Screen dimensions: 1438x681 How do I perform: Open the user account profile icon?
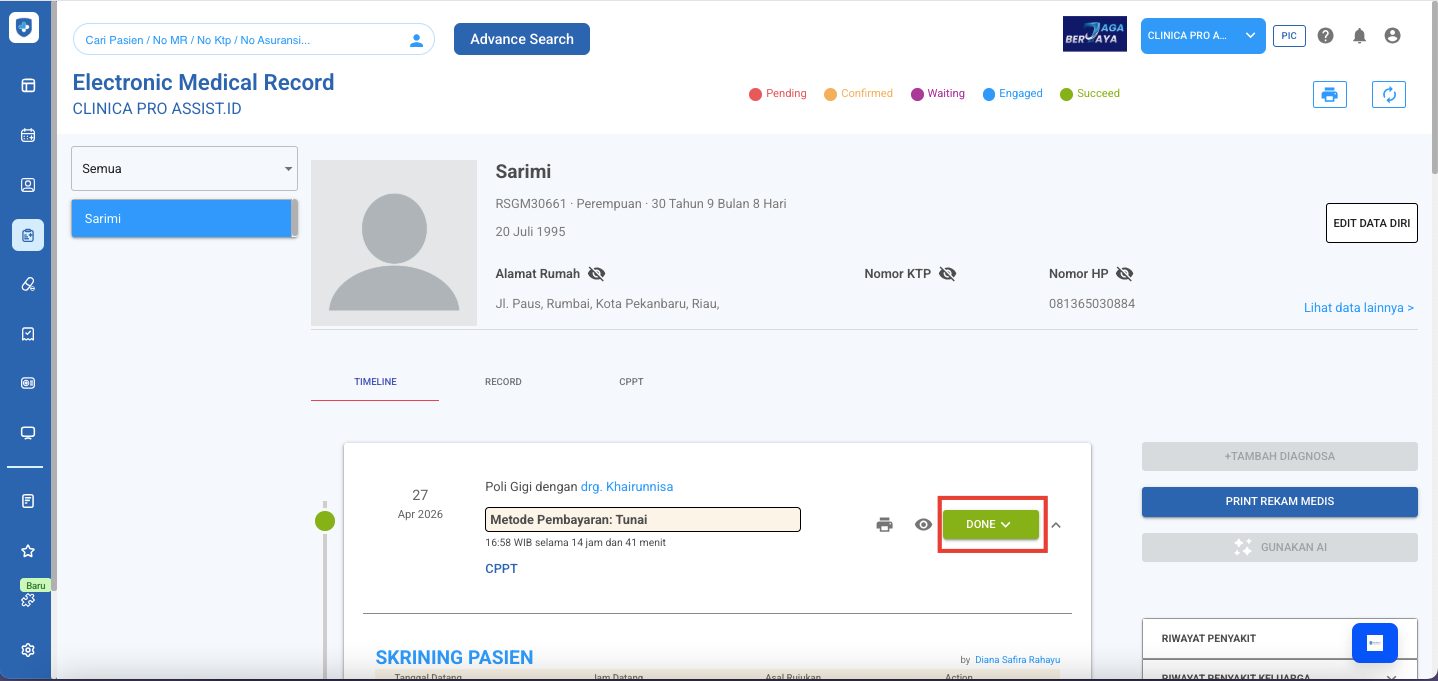pos(1392,36)
